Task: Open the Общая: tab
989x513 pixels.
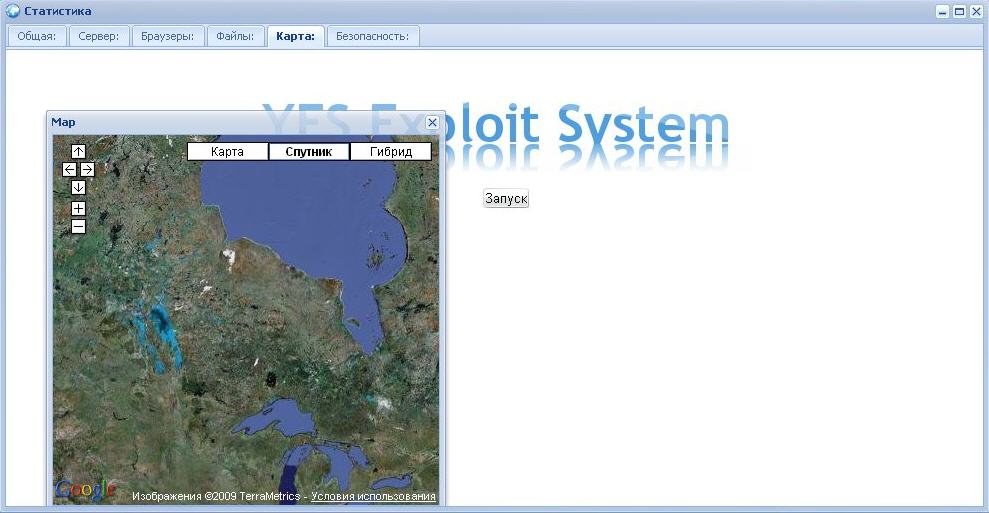Action: (x=37, y=37)
